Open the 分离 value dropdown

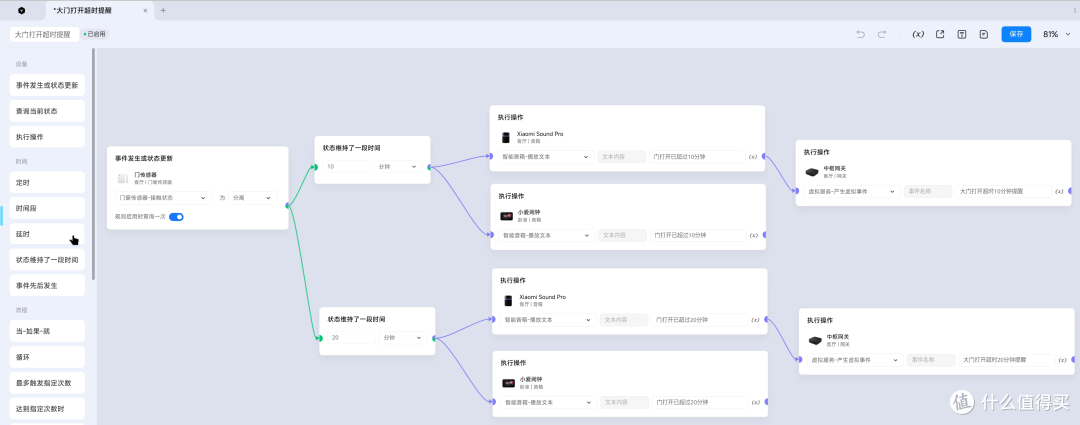point(253,198)
